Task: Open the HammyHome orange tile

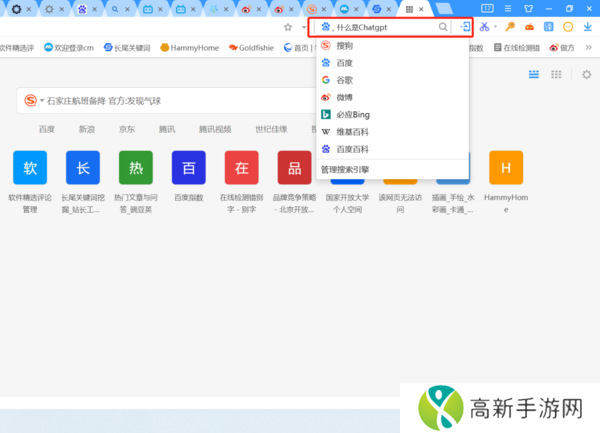Action: pos(505,167)
